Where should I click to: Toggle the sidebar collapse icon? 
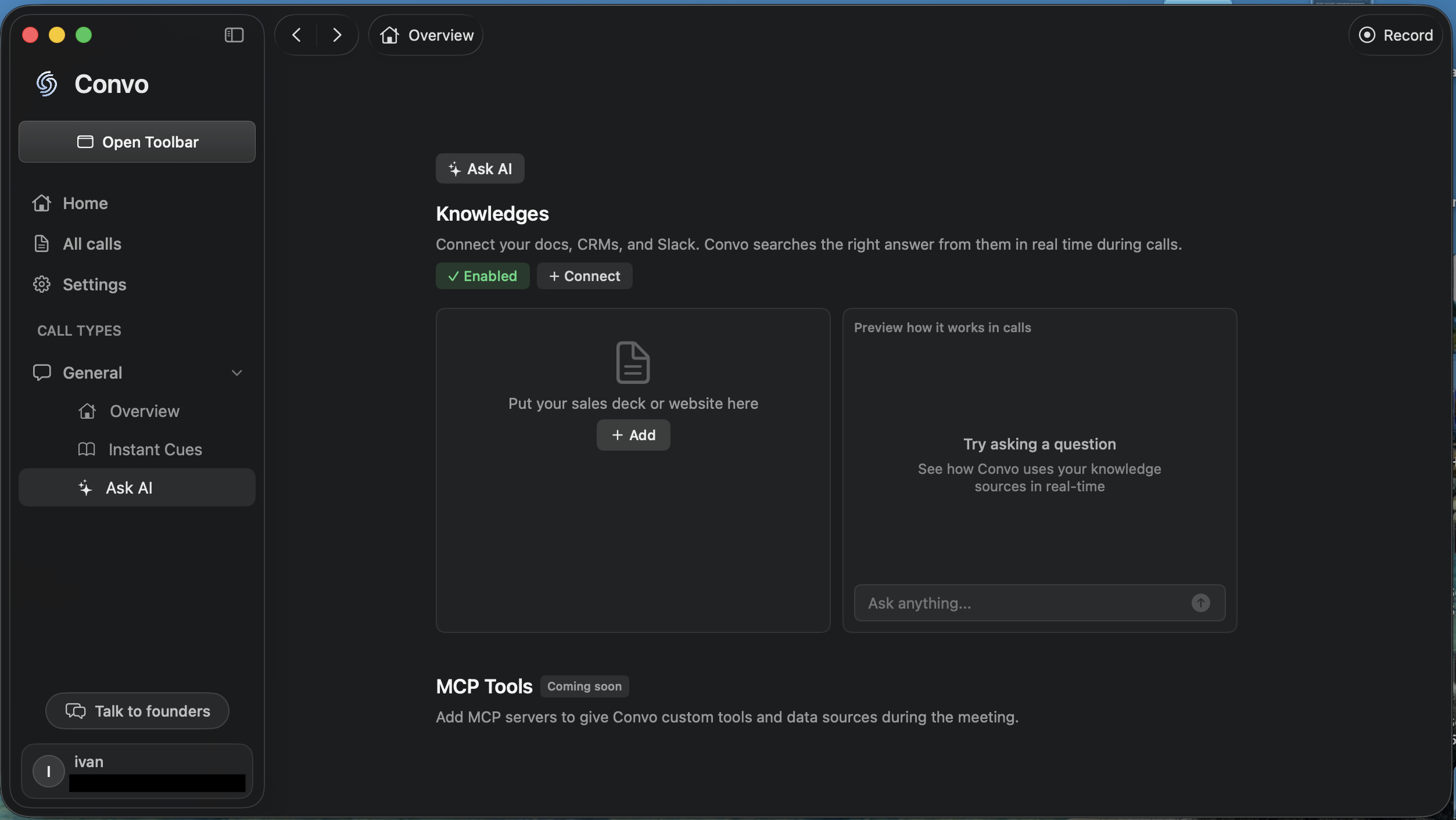[x=234, y=35]
